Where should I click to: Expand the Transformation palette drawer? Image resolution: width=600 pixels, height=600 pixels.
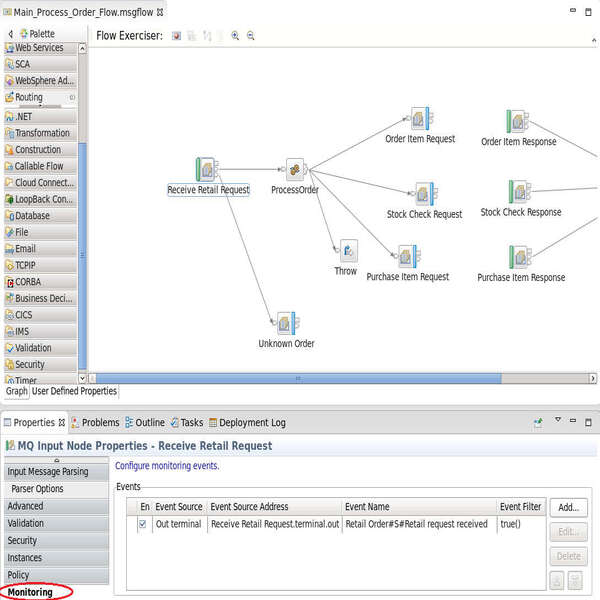(x=42, y=133)
